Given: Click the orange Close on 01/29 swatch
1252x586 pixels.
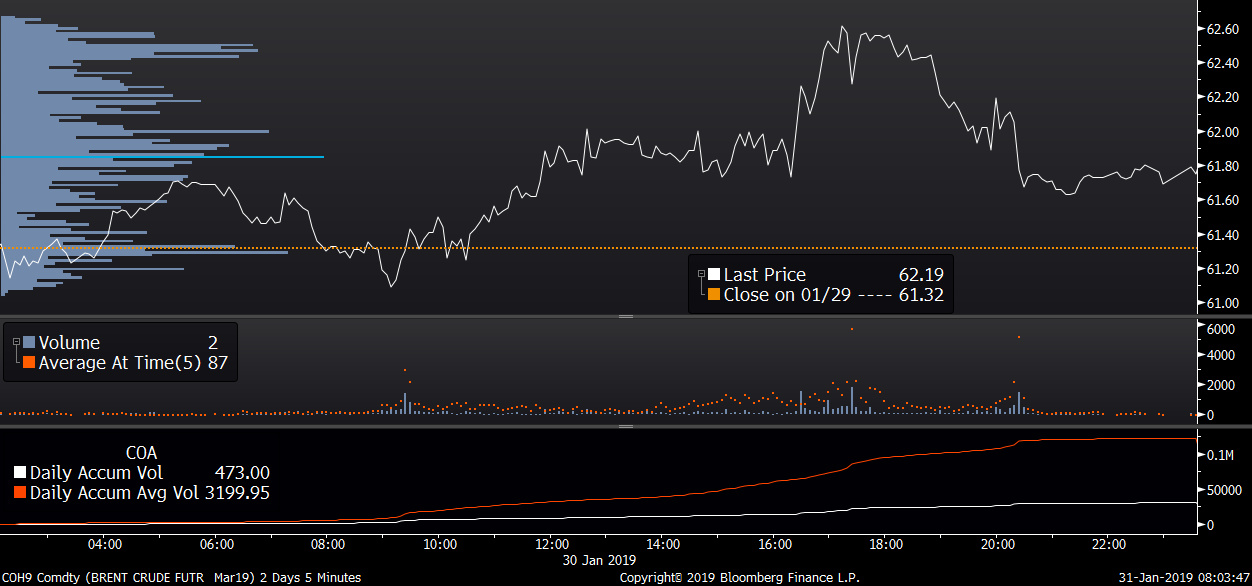Looking at the screenshot, I should 714,295.
